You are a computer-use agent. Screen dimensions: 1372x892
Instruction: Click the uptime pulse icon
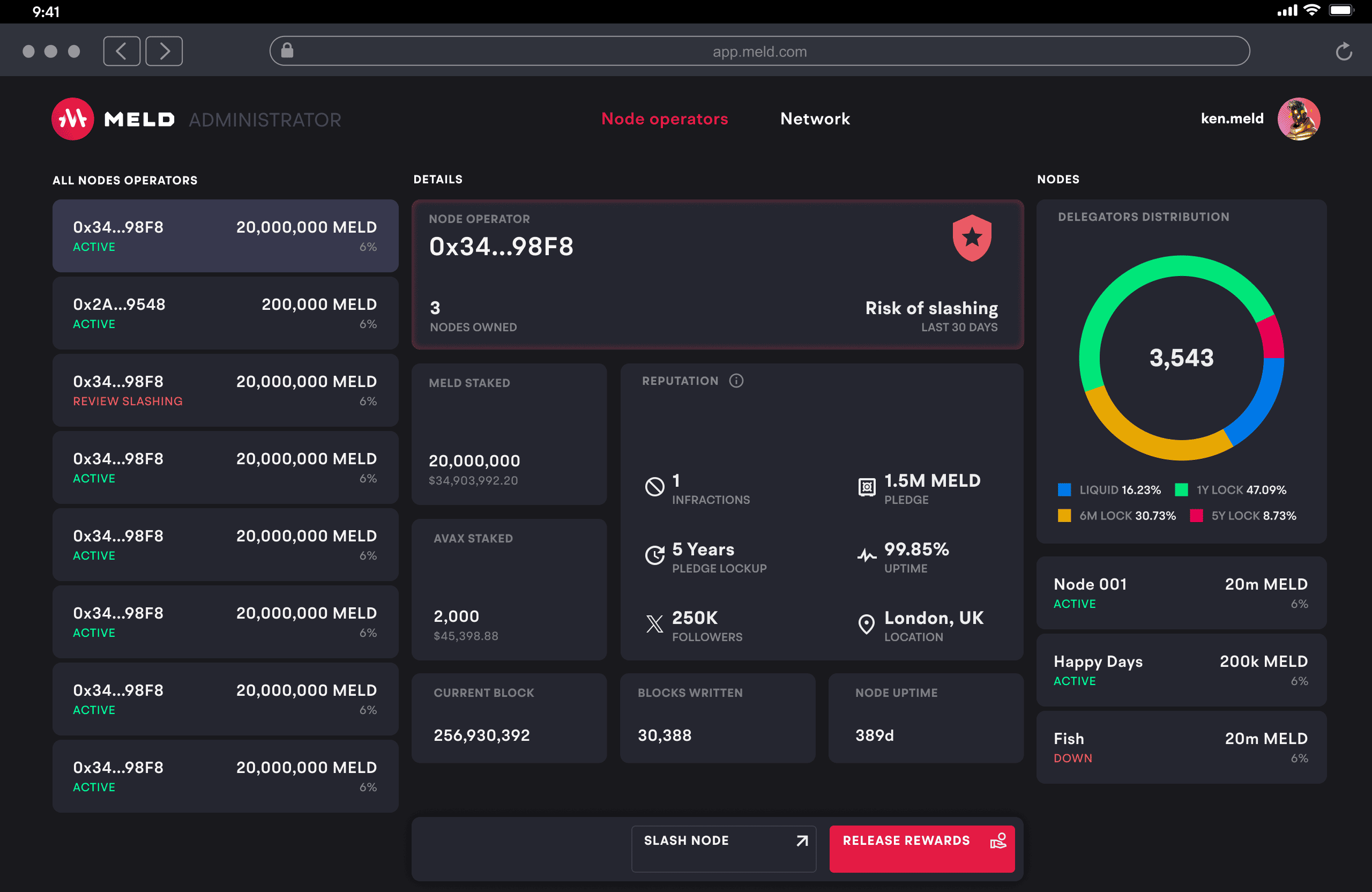coord(866,555)
